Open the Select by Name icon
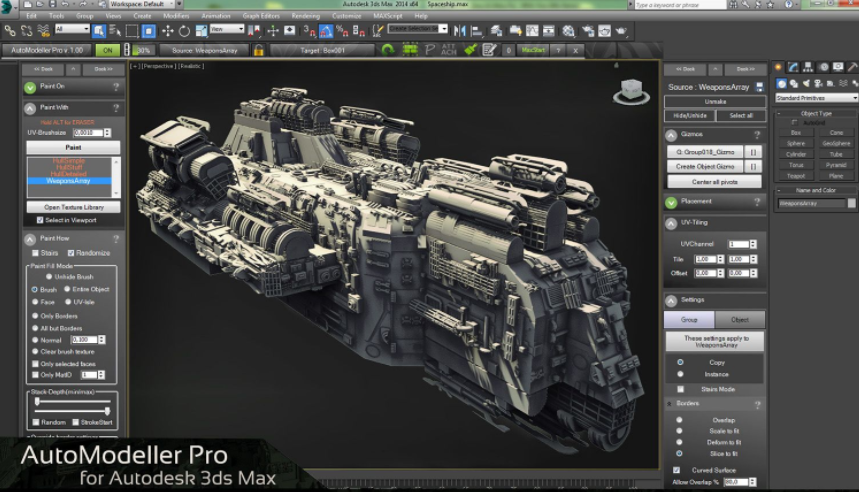 tap(115, 31)
